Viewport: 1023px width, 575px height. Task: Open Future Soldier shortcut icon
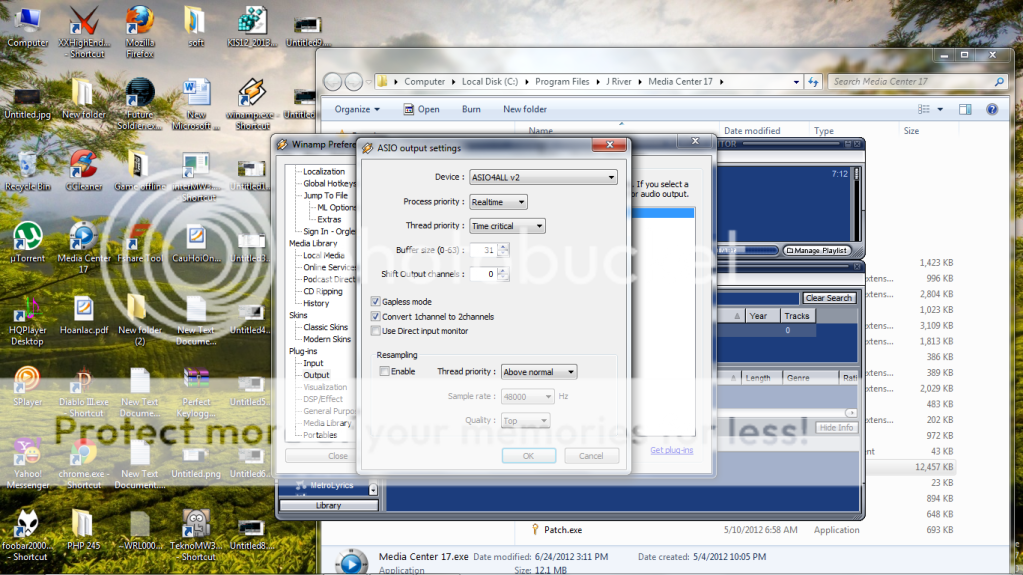[140, 103]
